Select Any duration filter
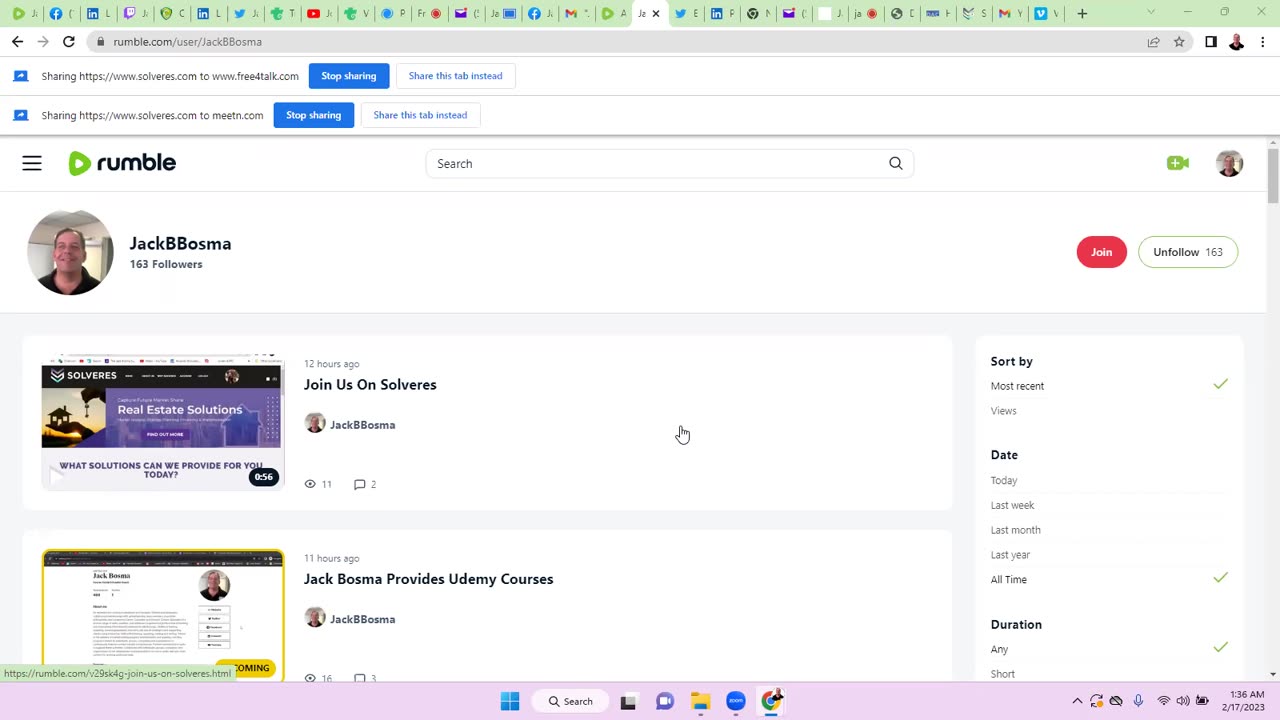1280x720 pixels. point(999,649)
